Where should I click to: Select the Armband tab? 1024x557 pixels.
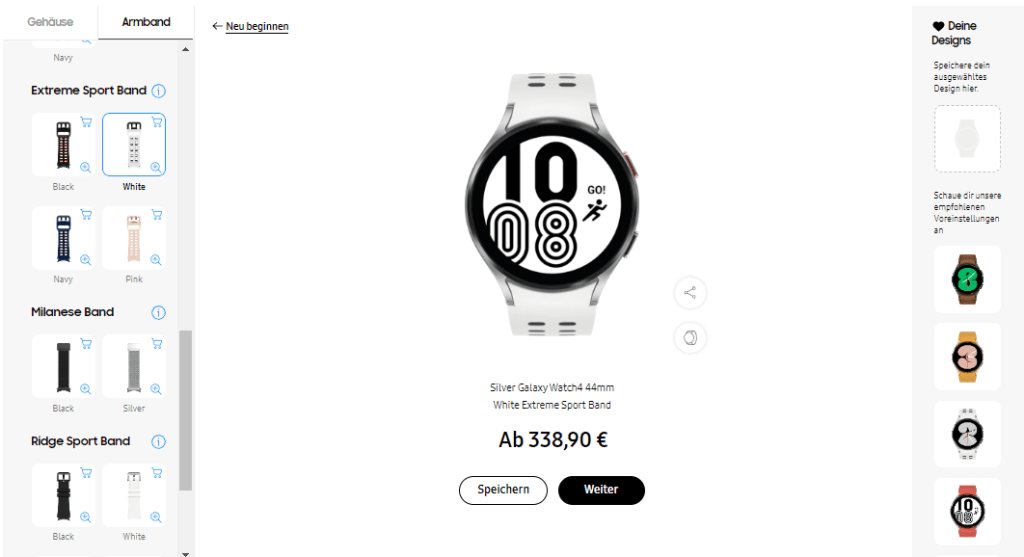pos(146,22)
